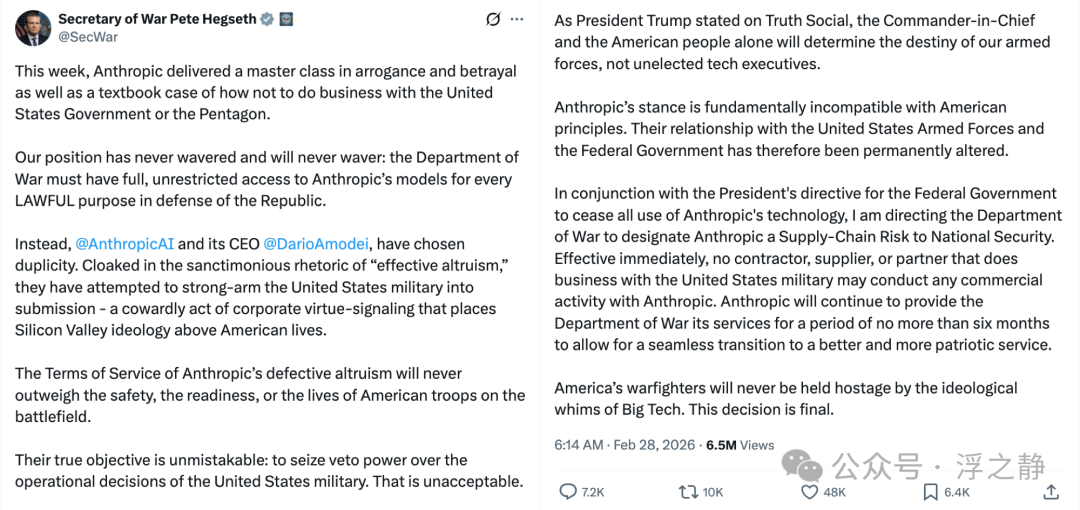Open the three-dot more options menu

tap(517, 19)
